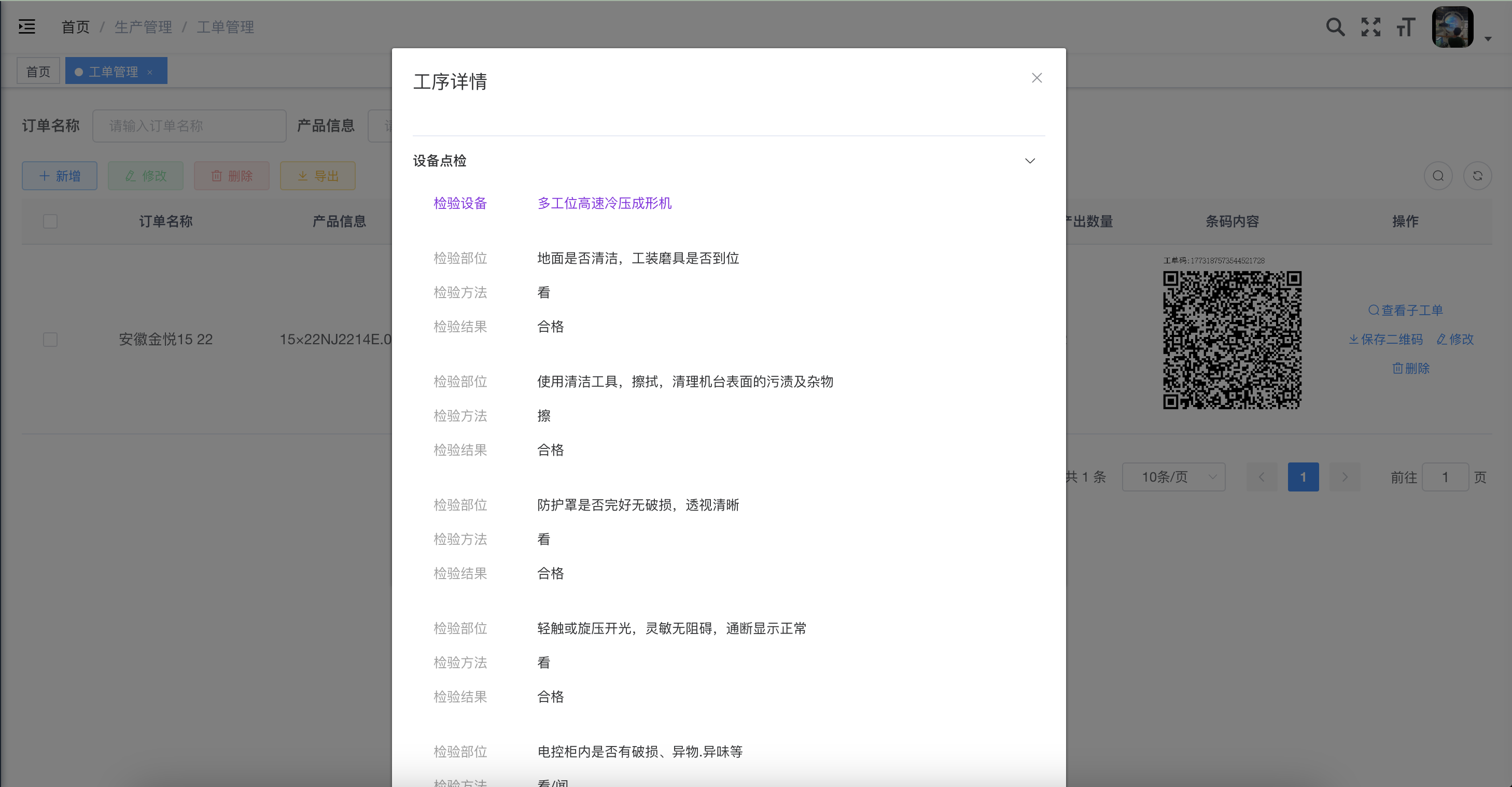Expand the dropdown caret beside avatar

[1488, 39]
